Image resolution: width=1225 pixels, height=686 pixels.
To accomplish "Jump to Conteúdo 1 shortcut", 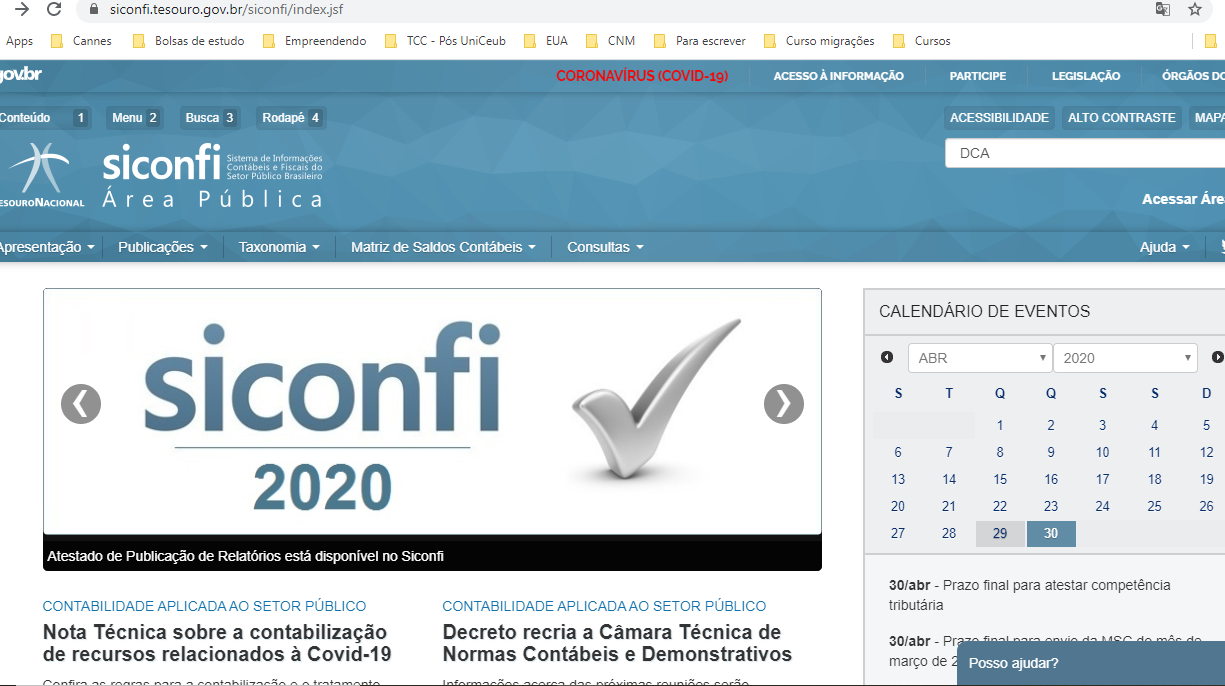I will (x=44, y=118).
